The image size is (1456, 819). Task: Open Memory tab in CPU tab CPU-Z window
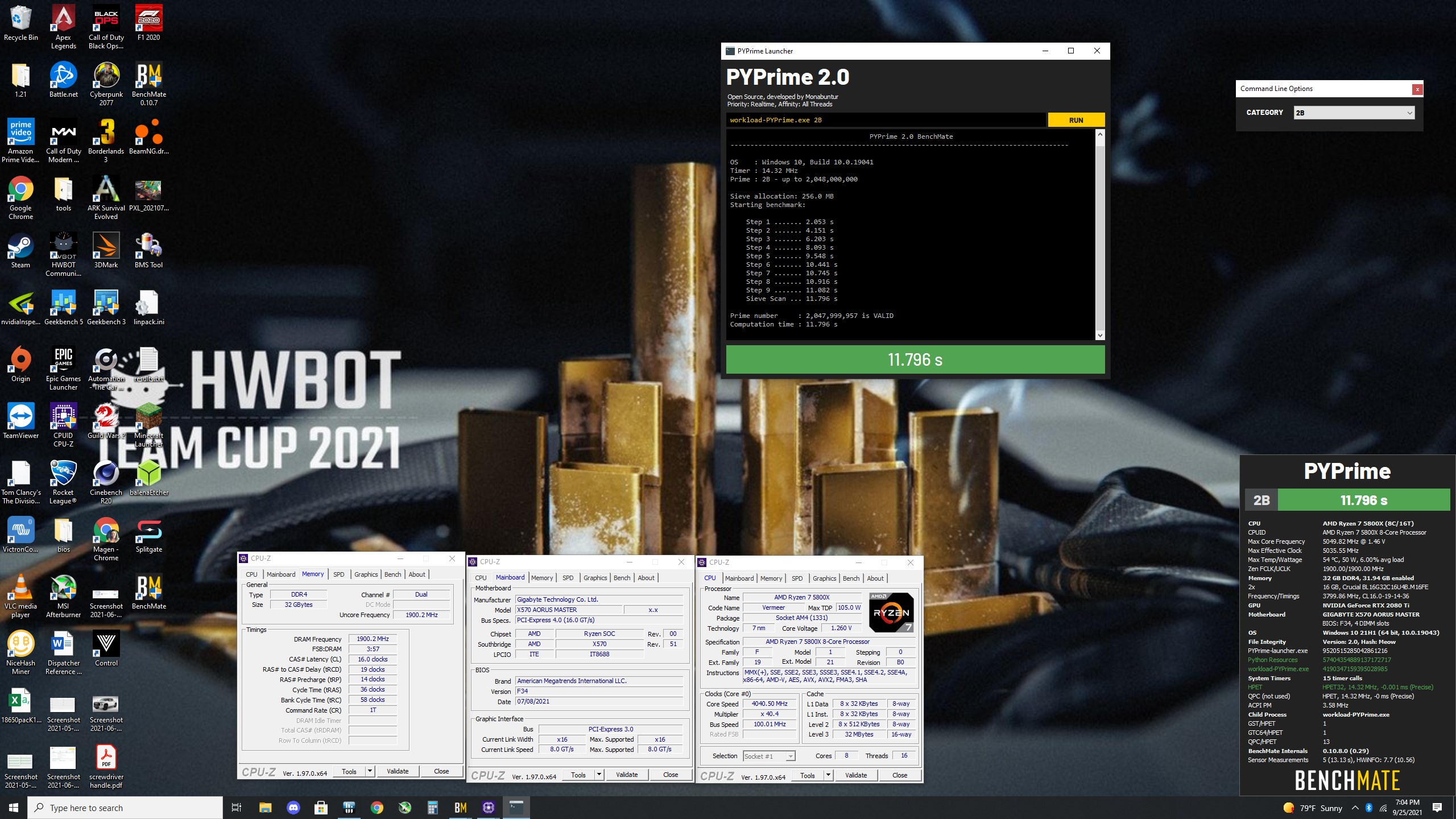[771, 578]
